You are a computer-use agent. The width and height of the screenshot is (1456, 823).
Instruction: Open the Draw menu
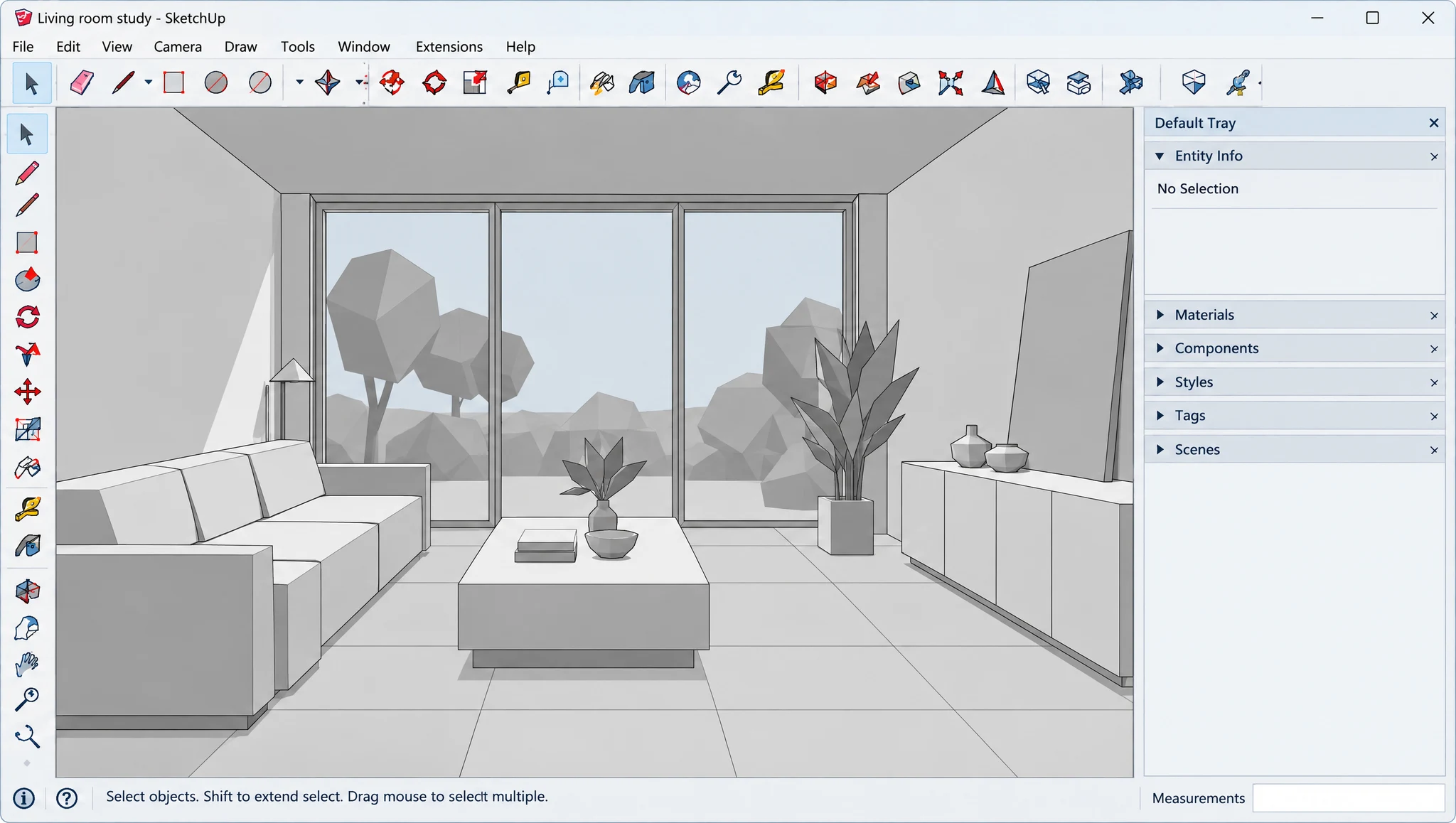[240, 46]
